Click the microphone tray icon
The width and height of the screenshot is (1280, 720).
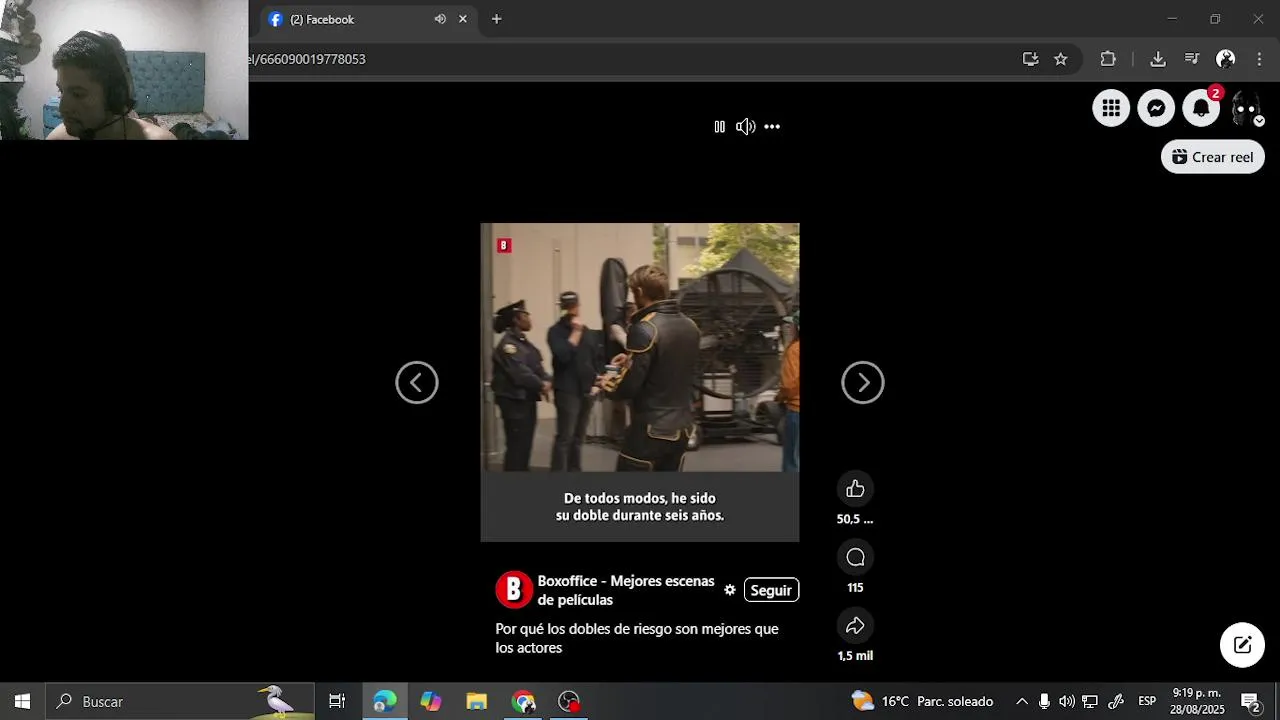[x=1044, y=701]
